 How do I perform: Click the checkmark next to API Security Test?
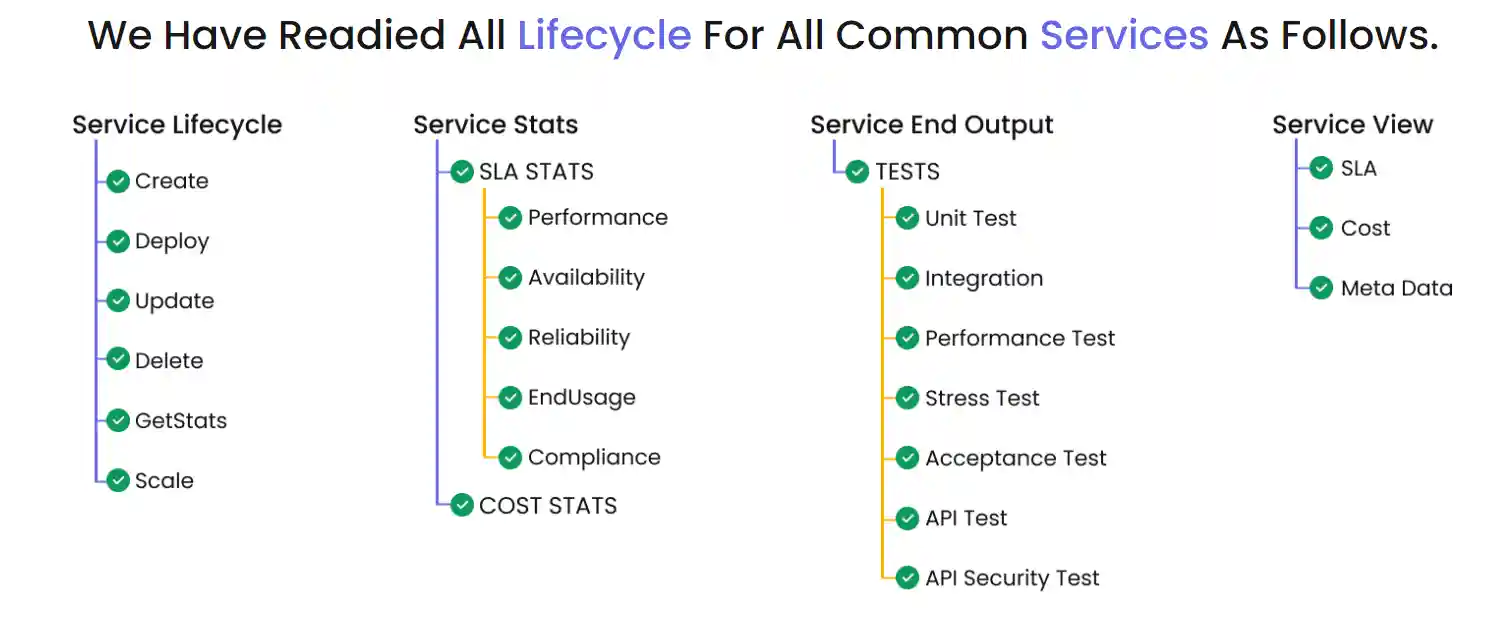(907, 578)
